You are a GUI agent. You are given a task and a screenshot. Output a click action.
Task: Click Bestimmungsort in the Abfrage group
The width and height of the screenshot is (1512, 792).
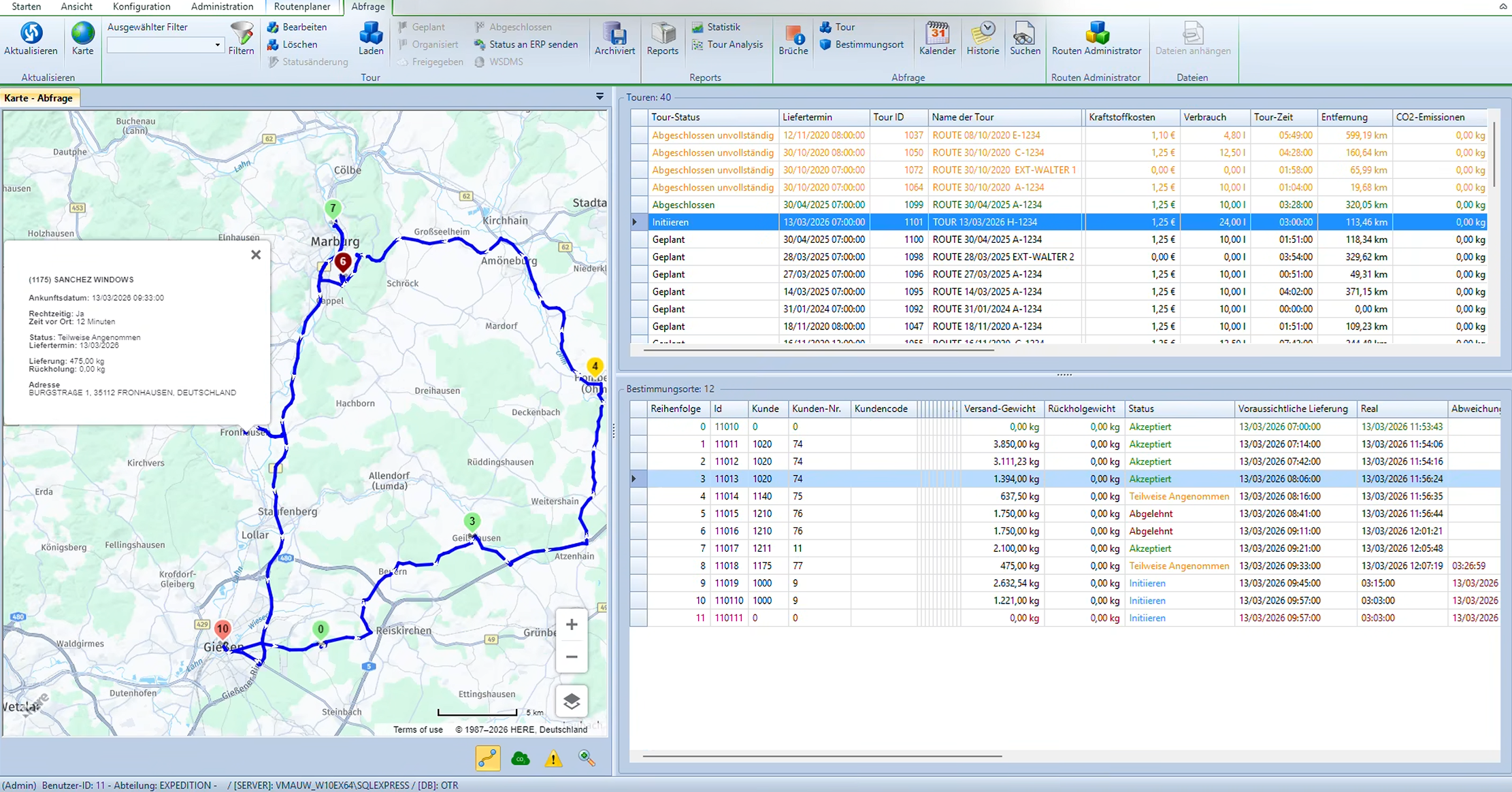pyautogui.click(x=862, y=44)
